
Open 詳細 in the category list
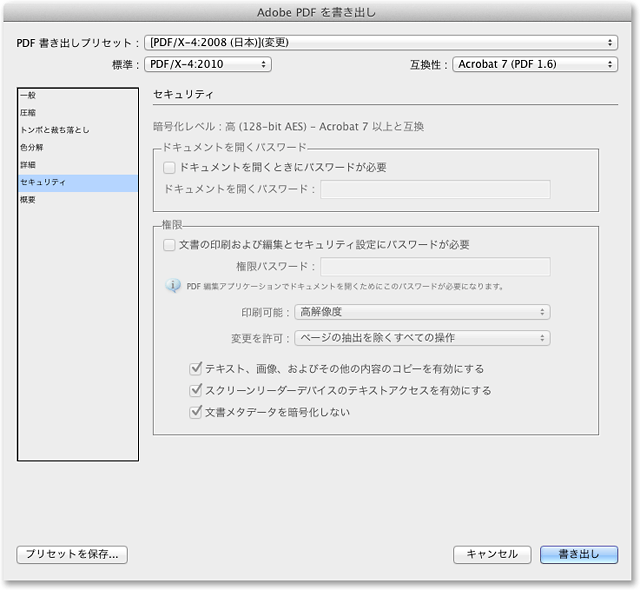tap(28, 165)
